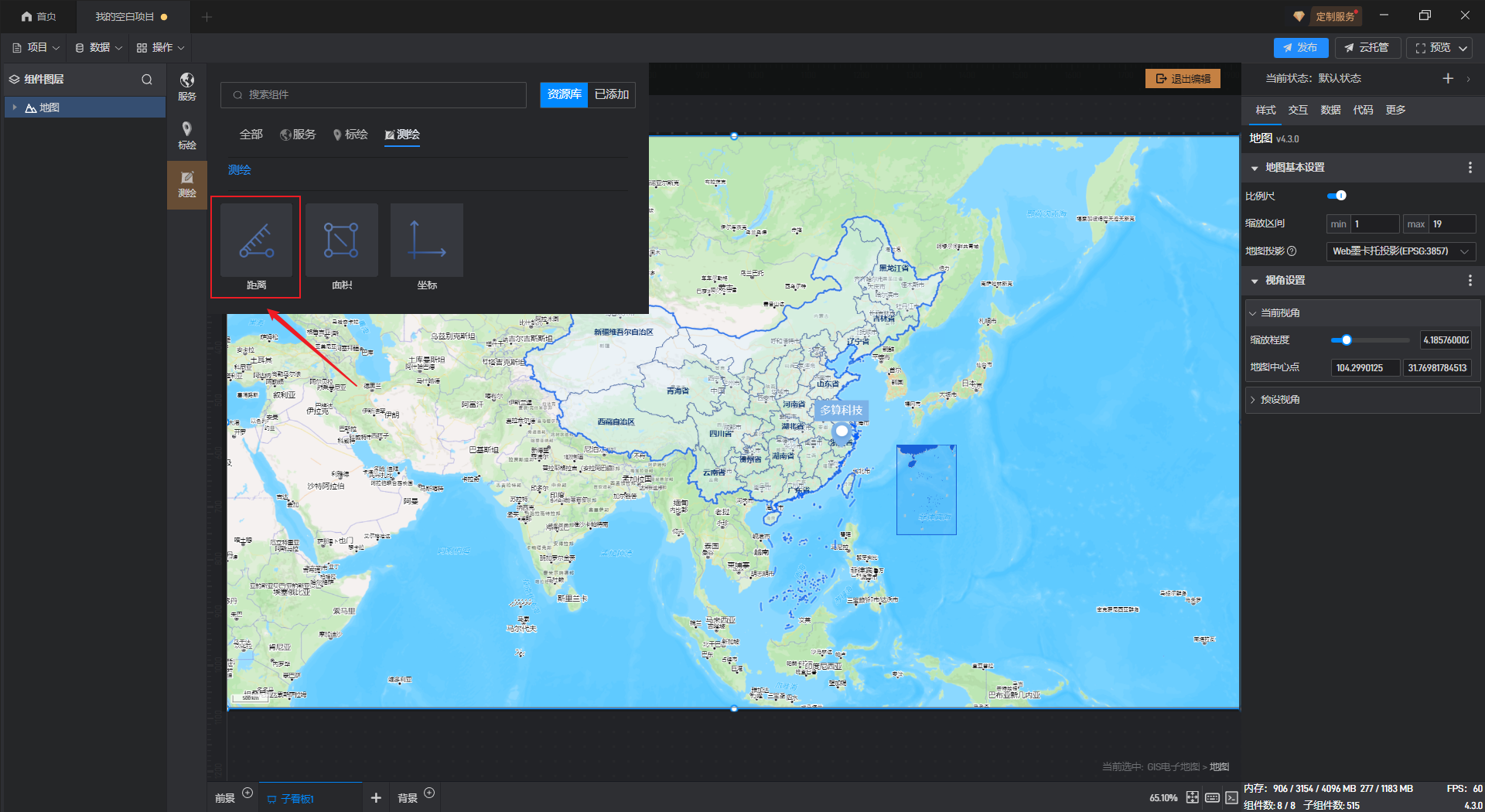Switch to the 交互 properties tab
The height and width of the screenshot is (812, 1485).
[1298, 110]
